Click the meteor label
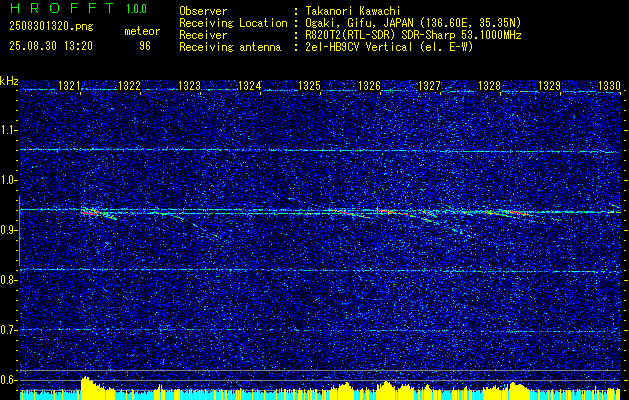629x400 pixels. pos(142,31)
